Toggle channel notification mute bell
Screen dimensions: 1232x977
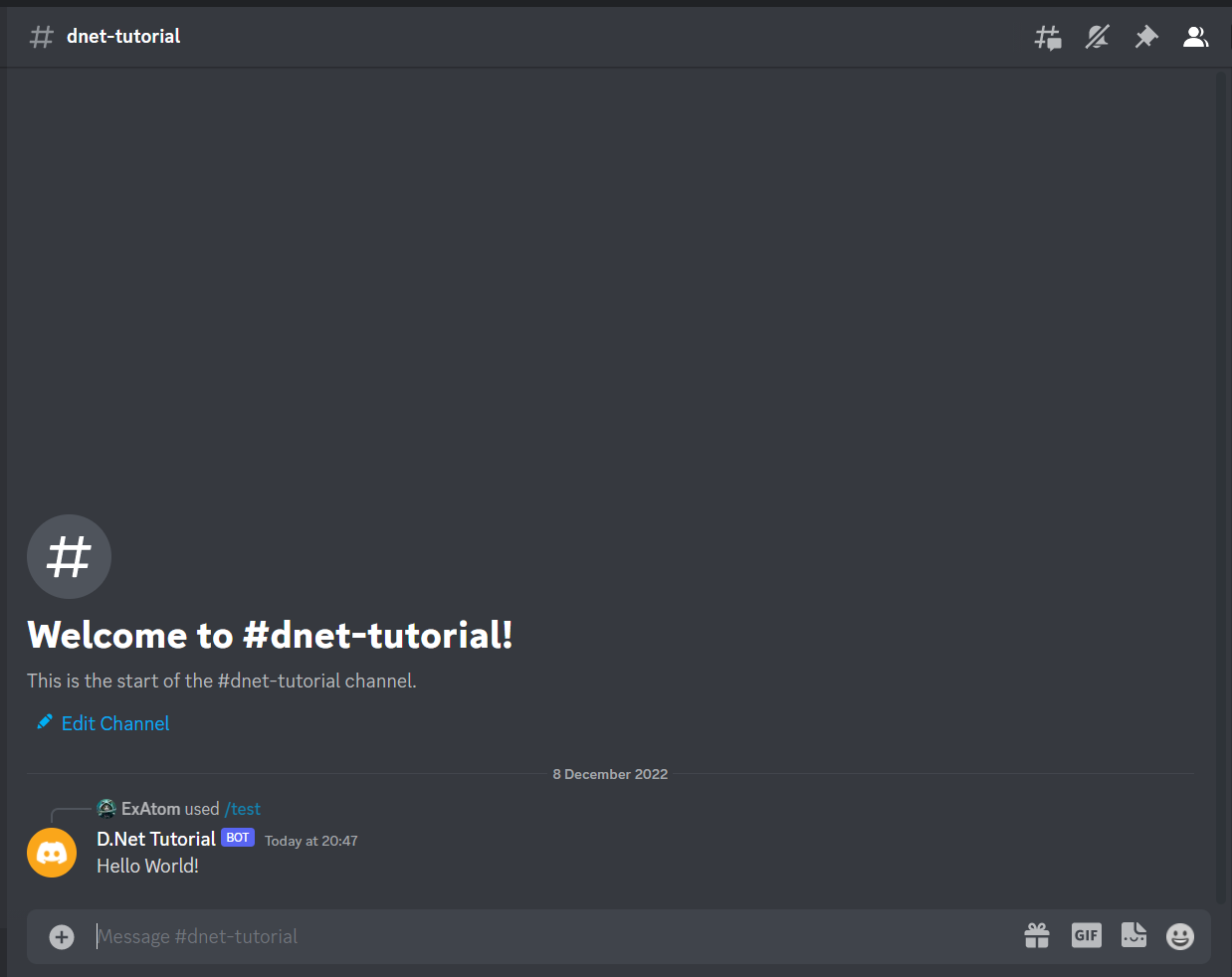click(1097, 38)
